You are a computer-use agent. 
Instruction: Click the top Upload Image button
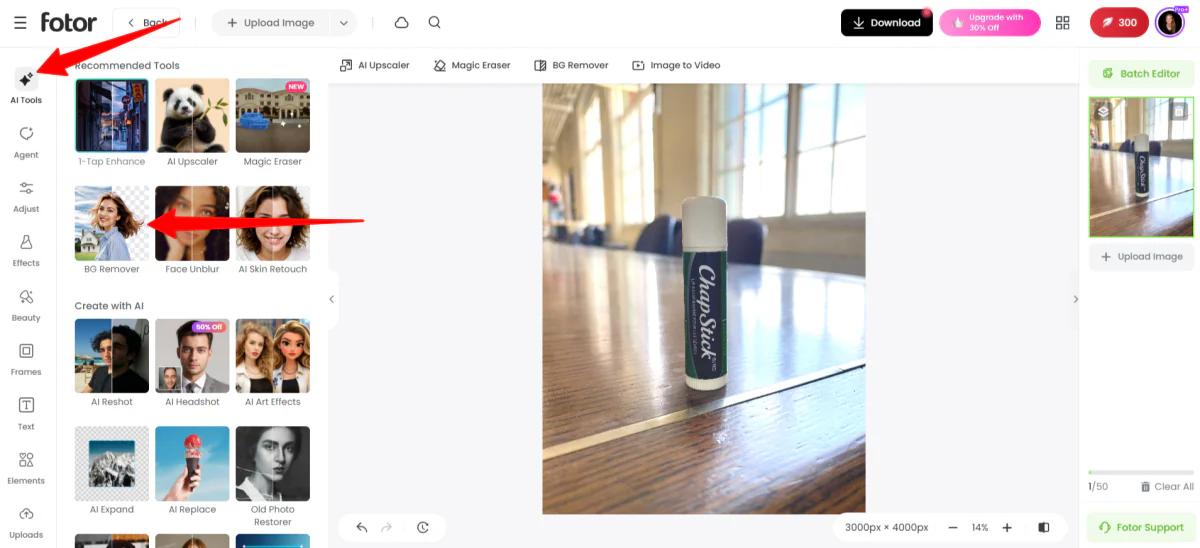pyautogui.click(x=271, y=22)
